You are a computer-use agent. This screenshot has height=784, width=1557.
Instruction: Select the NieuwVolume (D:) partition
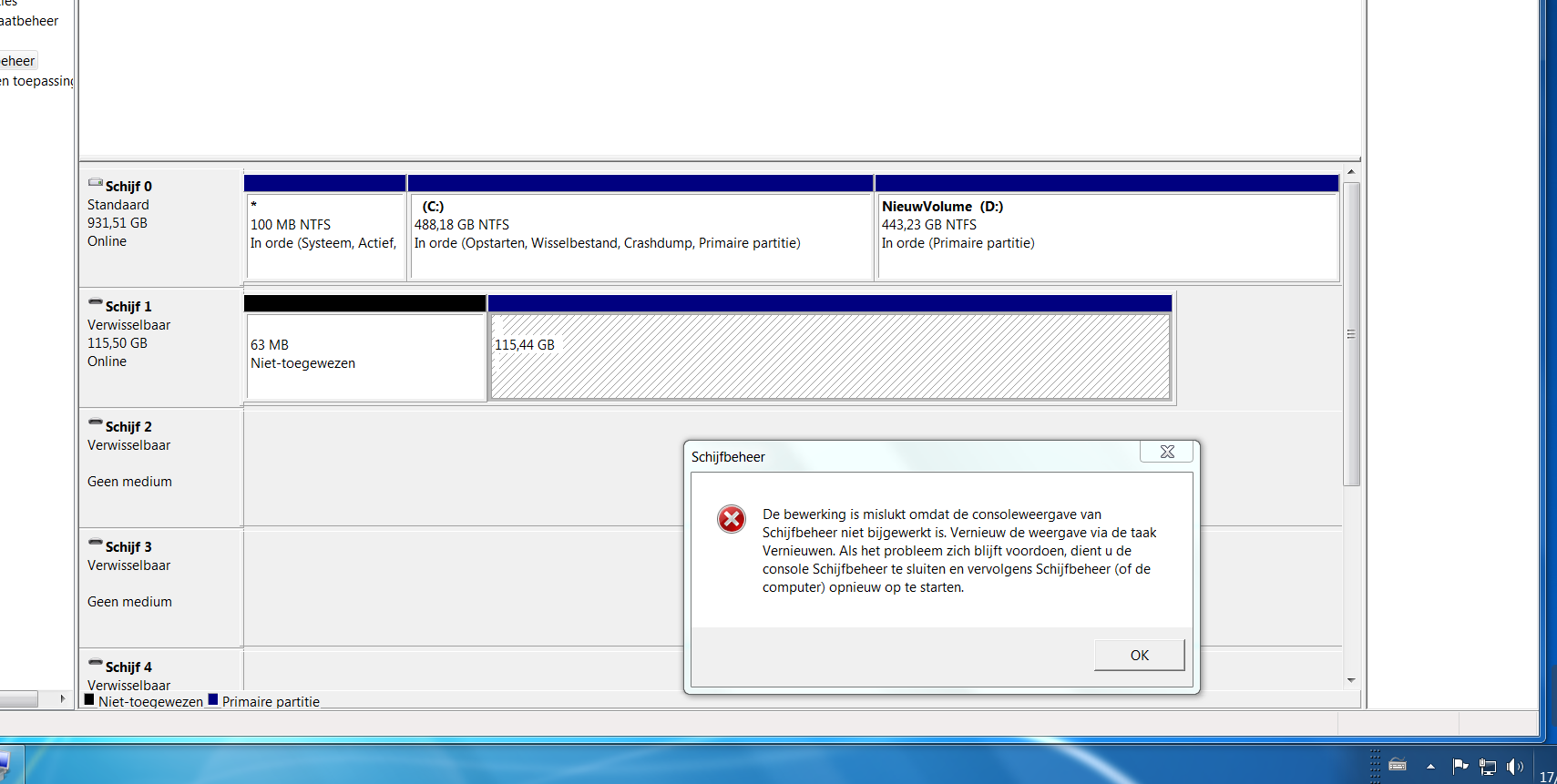point(1107,228)
